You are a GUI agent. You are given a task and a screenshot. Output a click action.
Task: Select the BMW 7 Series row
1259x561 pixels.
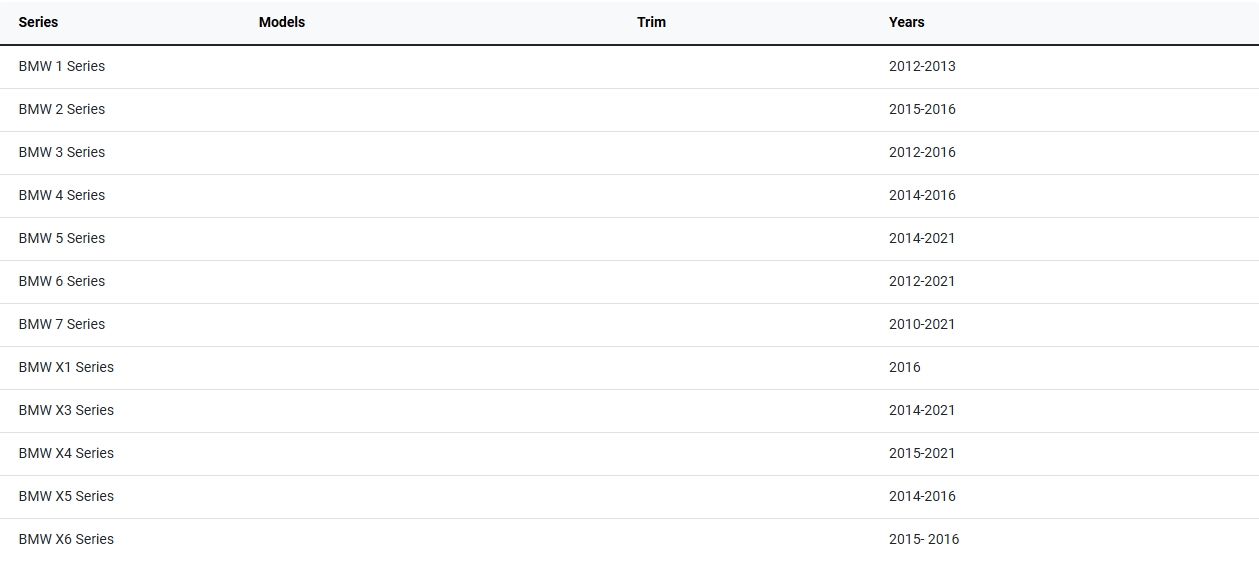pos(61,324)
